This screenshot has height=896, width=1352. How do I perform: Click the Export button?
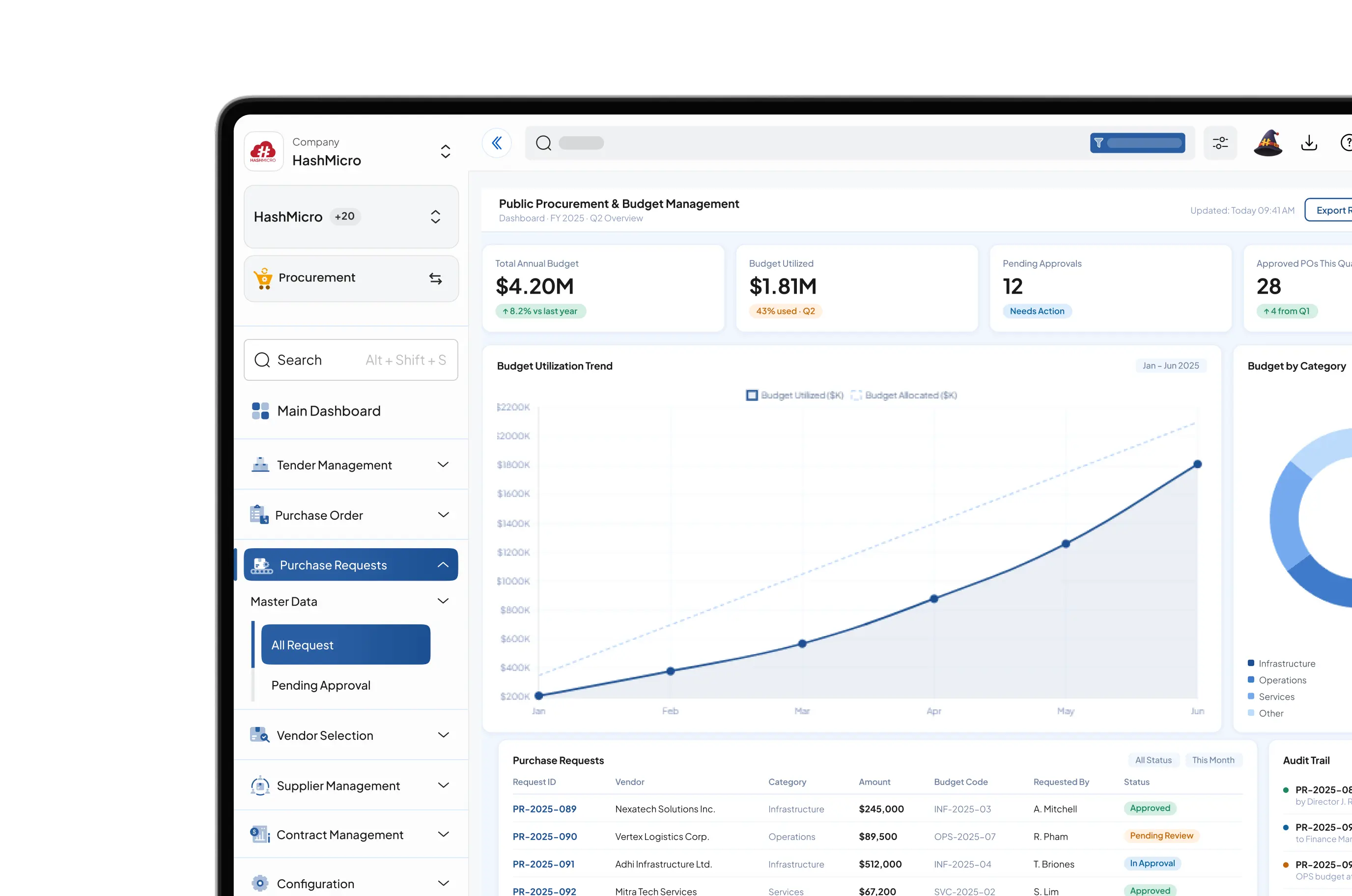(x=1328, y=210)
